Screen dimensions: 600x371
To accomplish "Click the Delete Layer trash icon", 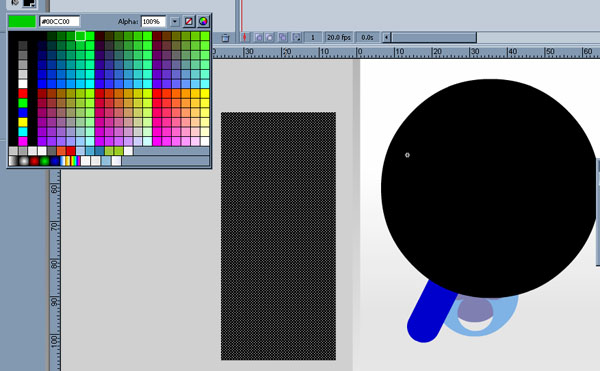I will click(x=225, y=37).
